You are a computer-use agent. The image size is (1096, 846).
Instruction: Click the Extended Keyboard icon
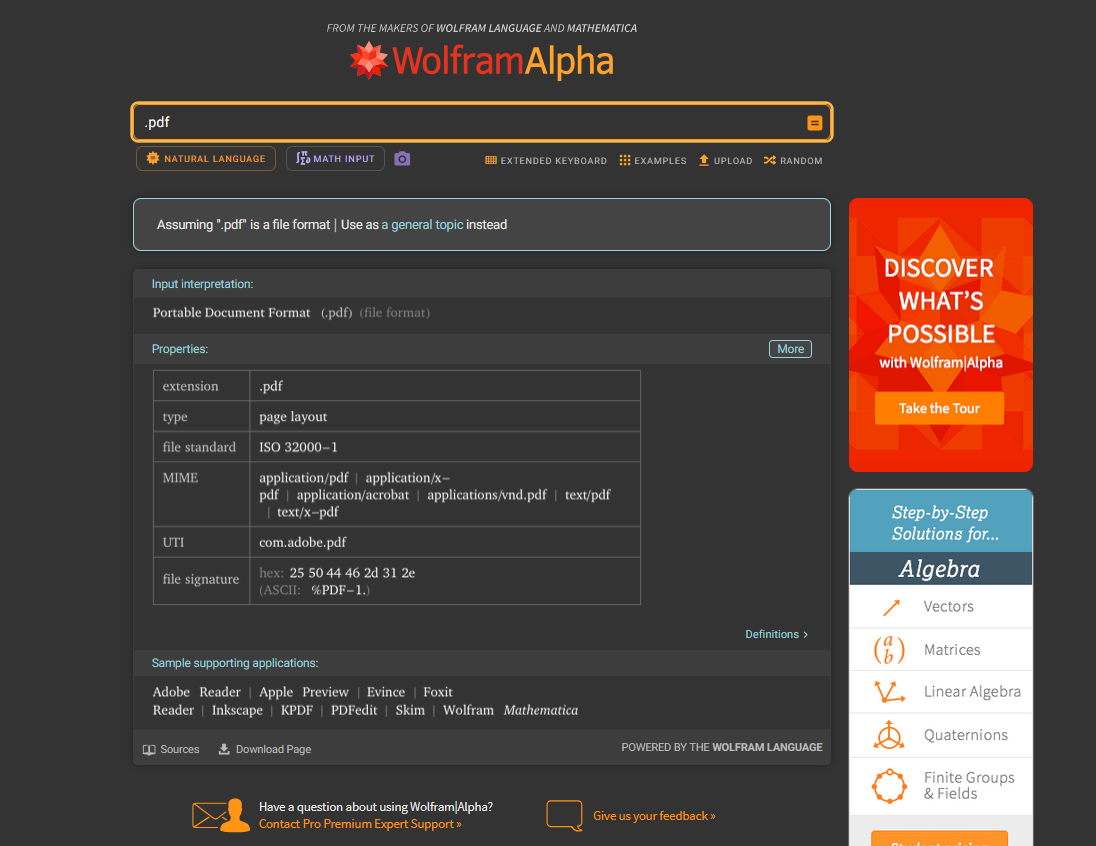(x=491, y=160)
